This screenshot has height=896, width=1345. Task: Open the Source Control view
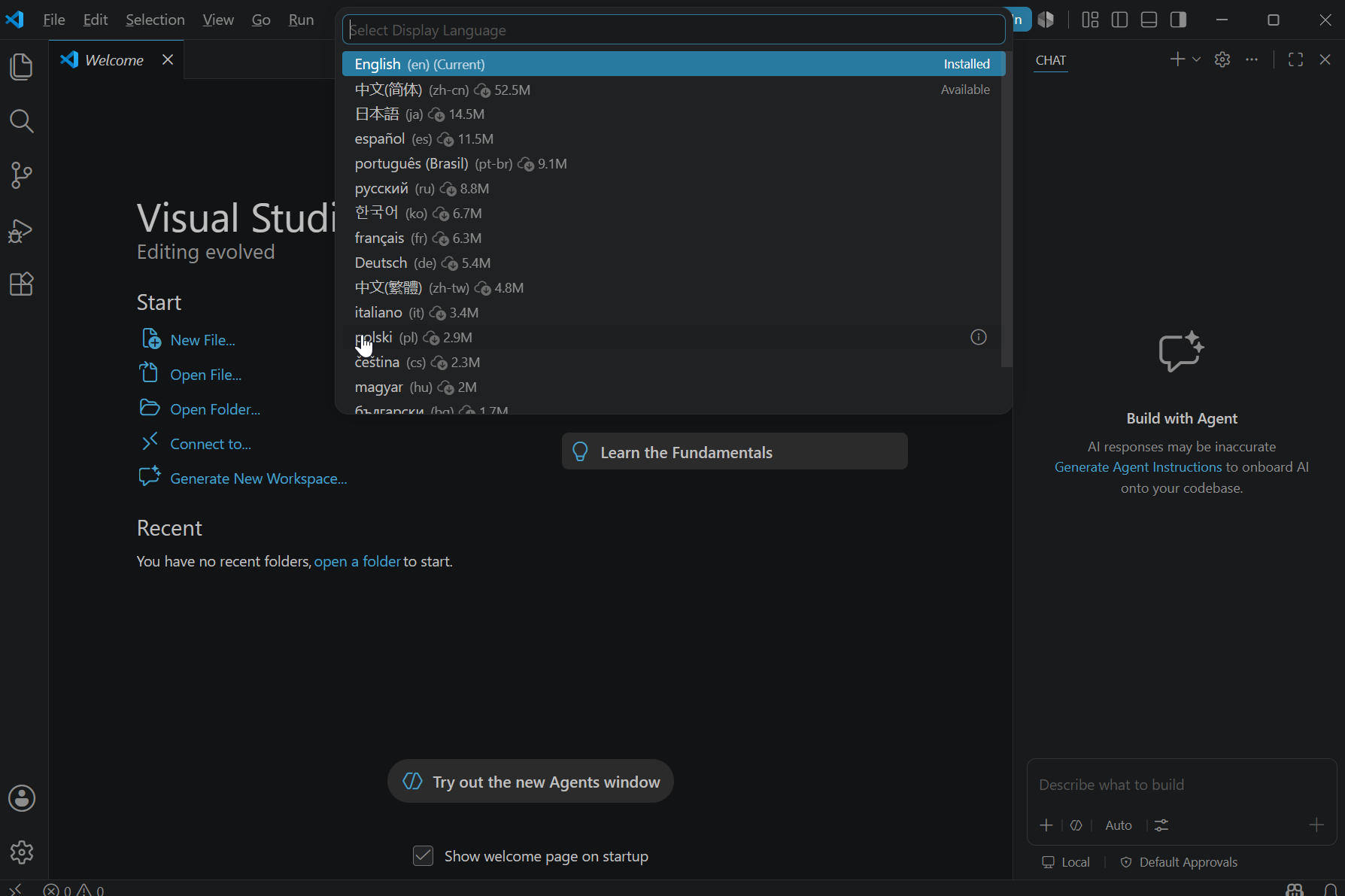(22, 175)
